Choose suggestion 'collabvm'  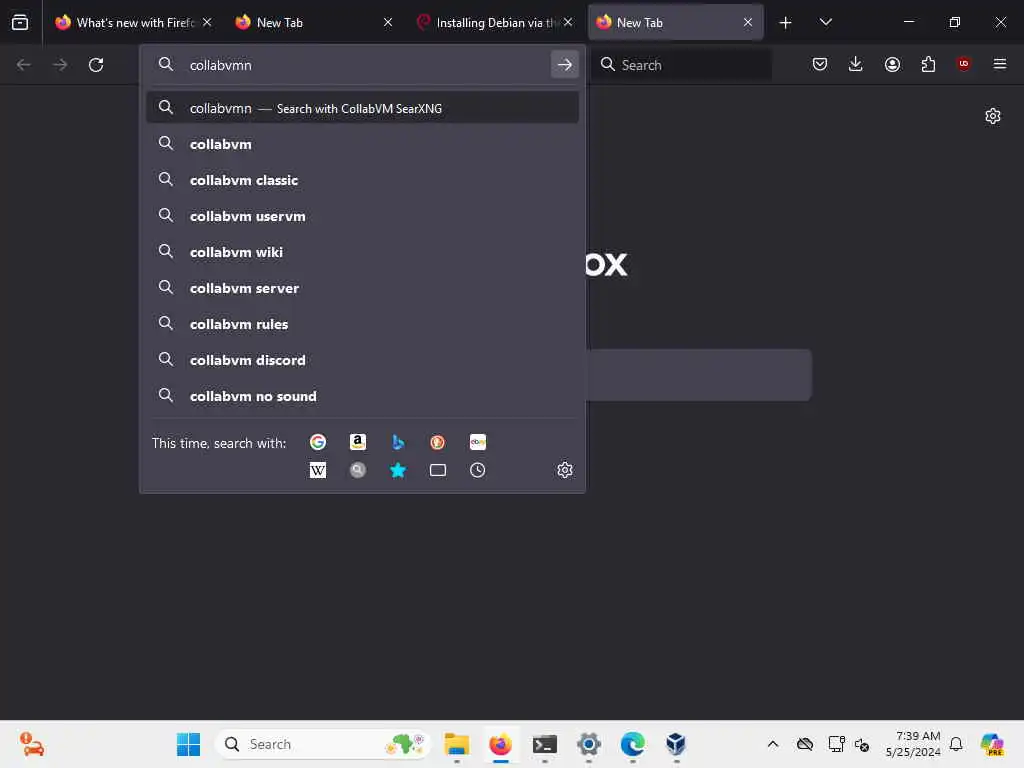pos(362,144)
